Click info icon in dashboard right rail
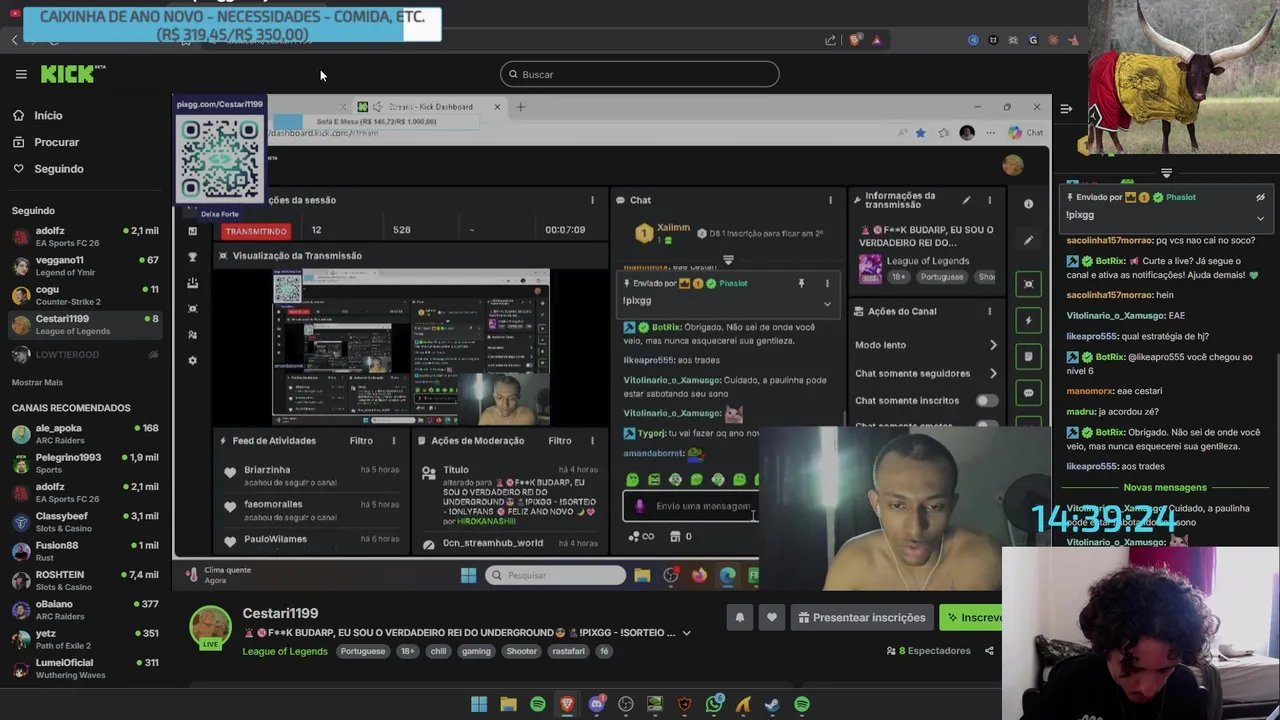This screenshot has height=720, width=1280. tap(1028, 204)
